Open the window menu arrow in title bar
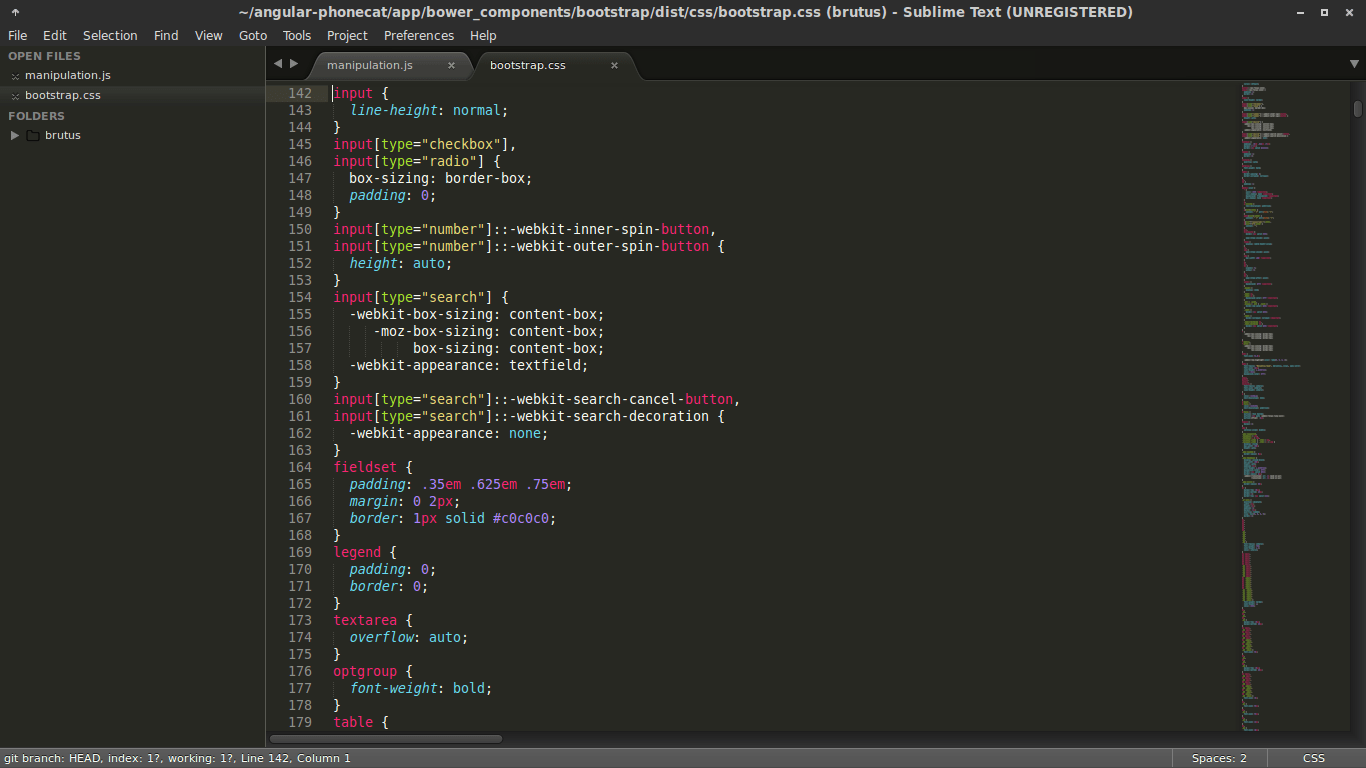Screen dimensions: 1366x768 15,13
